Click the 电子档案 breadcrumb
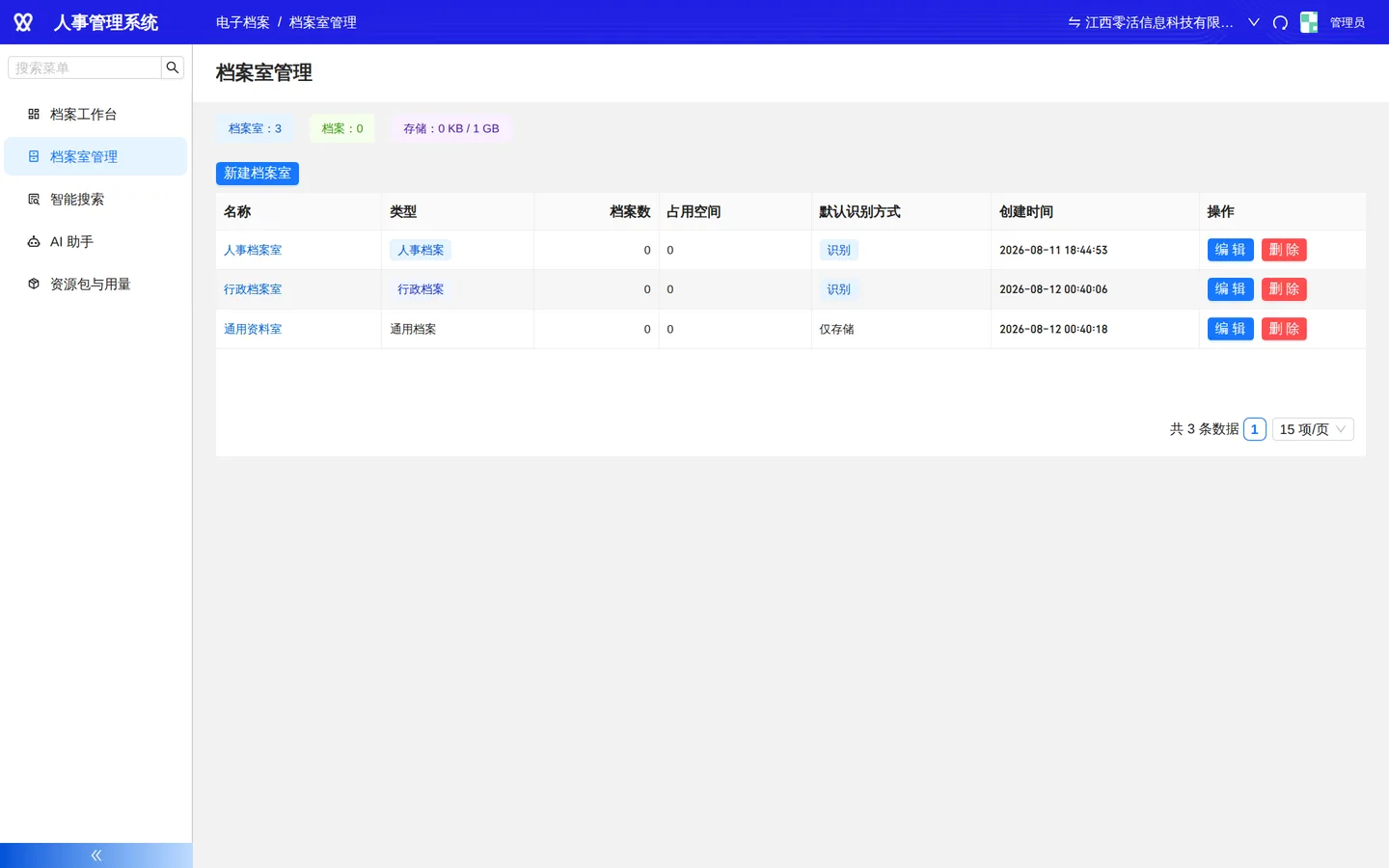 tap(243, 22)
